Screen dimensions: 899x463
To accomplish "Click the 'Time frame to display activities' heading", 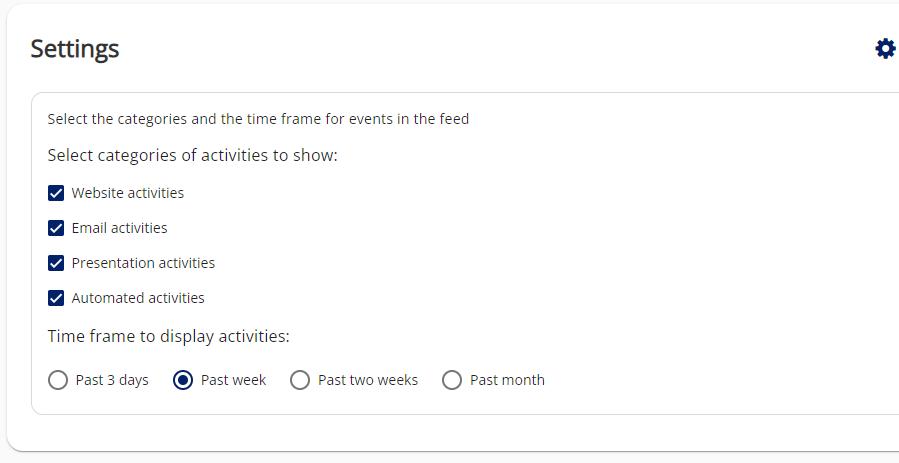I will [x=169, y=336].
